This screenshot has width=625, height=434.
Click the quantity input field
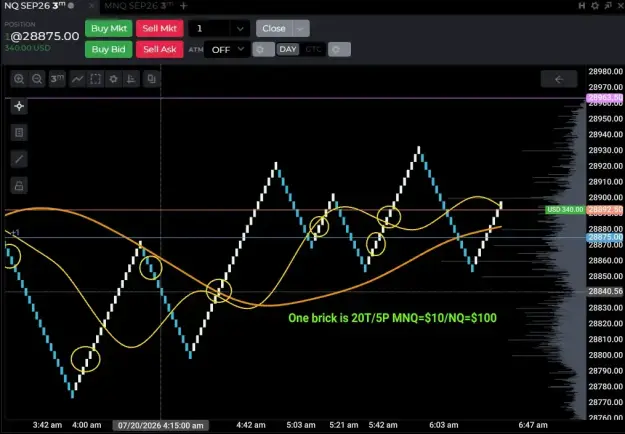[210, 29]
